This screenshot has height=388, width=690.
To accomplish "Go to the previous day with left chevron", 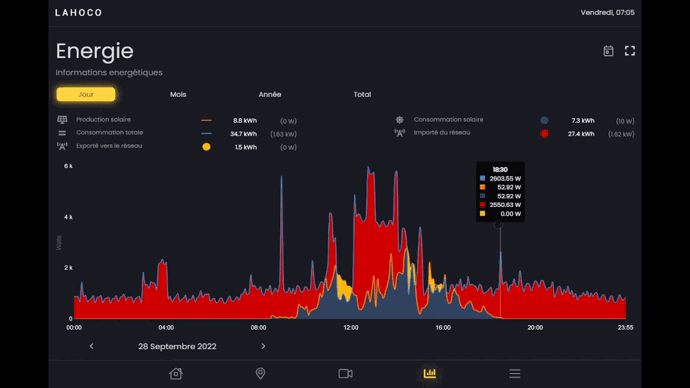I will 92,346.
